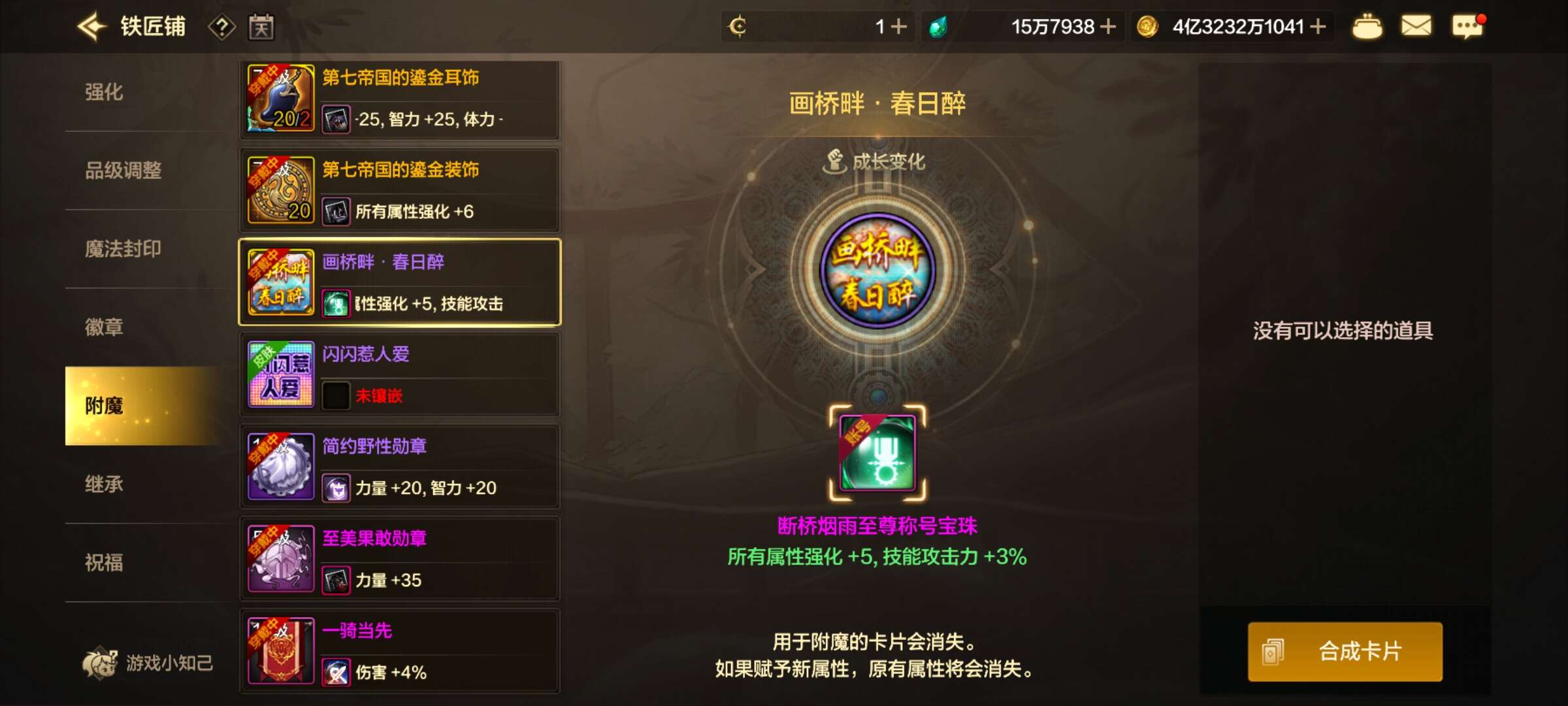Select 第七帝国的鎏金耳饰 in equipment list
The image size is (1568, 706).
pos(400,100)
